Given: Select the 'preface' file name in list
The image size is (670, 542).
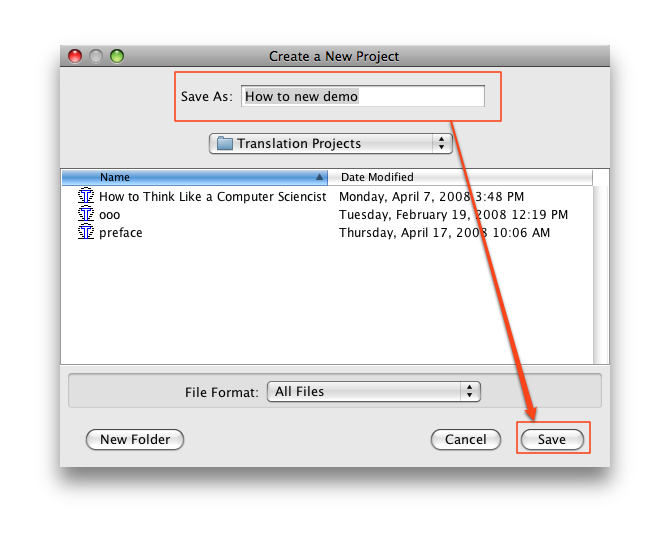Looking at the screenshot, I should [x=121, y=233].
